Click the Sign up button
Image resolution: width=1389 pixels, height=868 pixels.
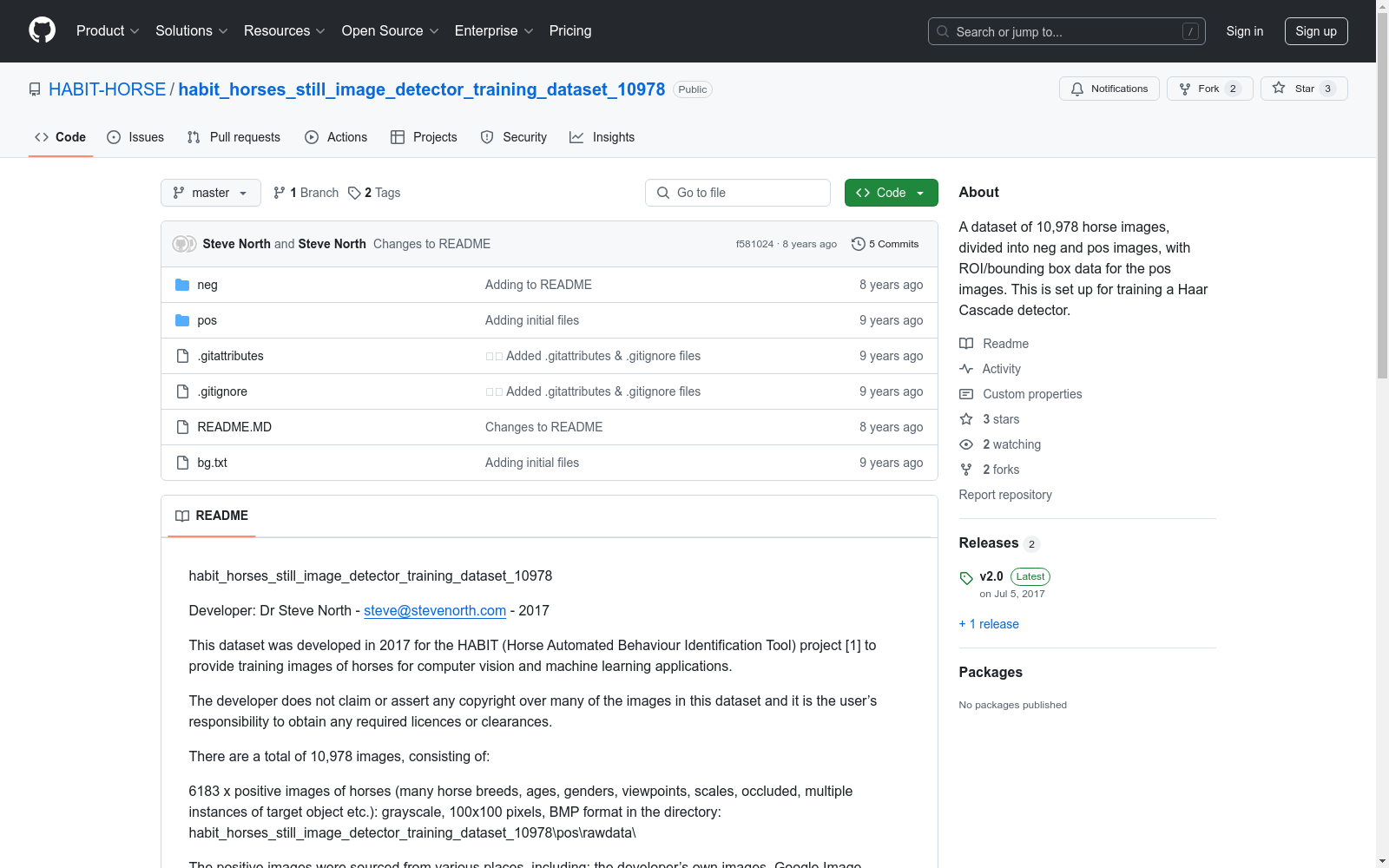1316,31
